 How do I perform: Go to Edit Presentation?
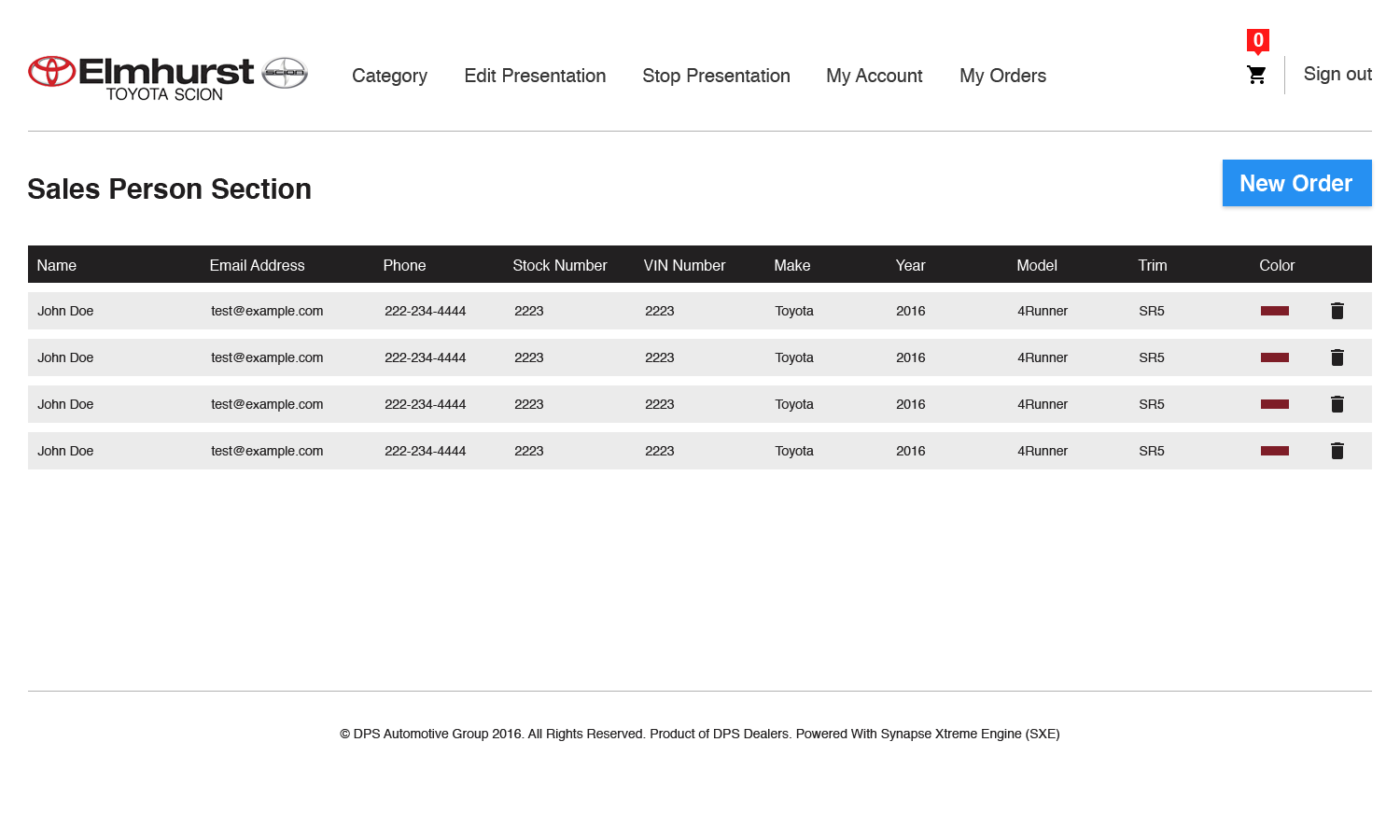(x=535, y=76)
